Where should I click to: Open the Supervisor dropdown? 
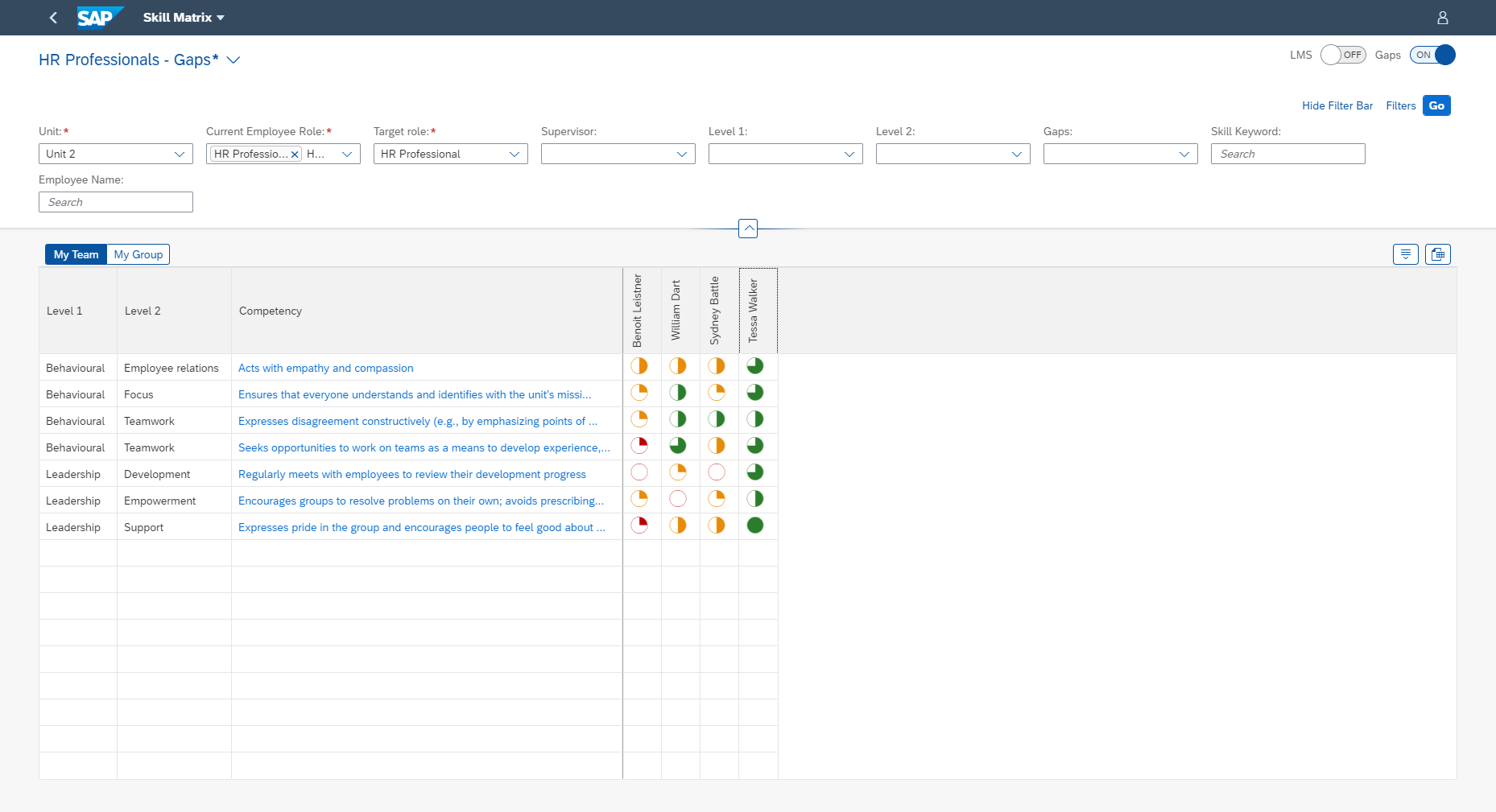[681, 154]
